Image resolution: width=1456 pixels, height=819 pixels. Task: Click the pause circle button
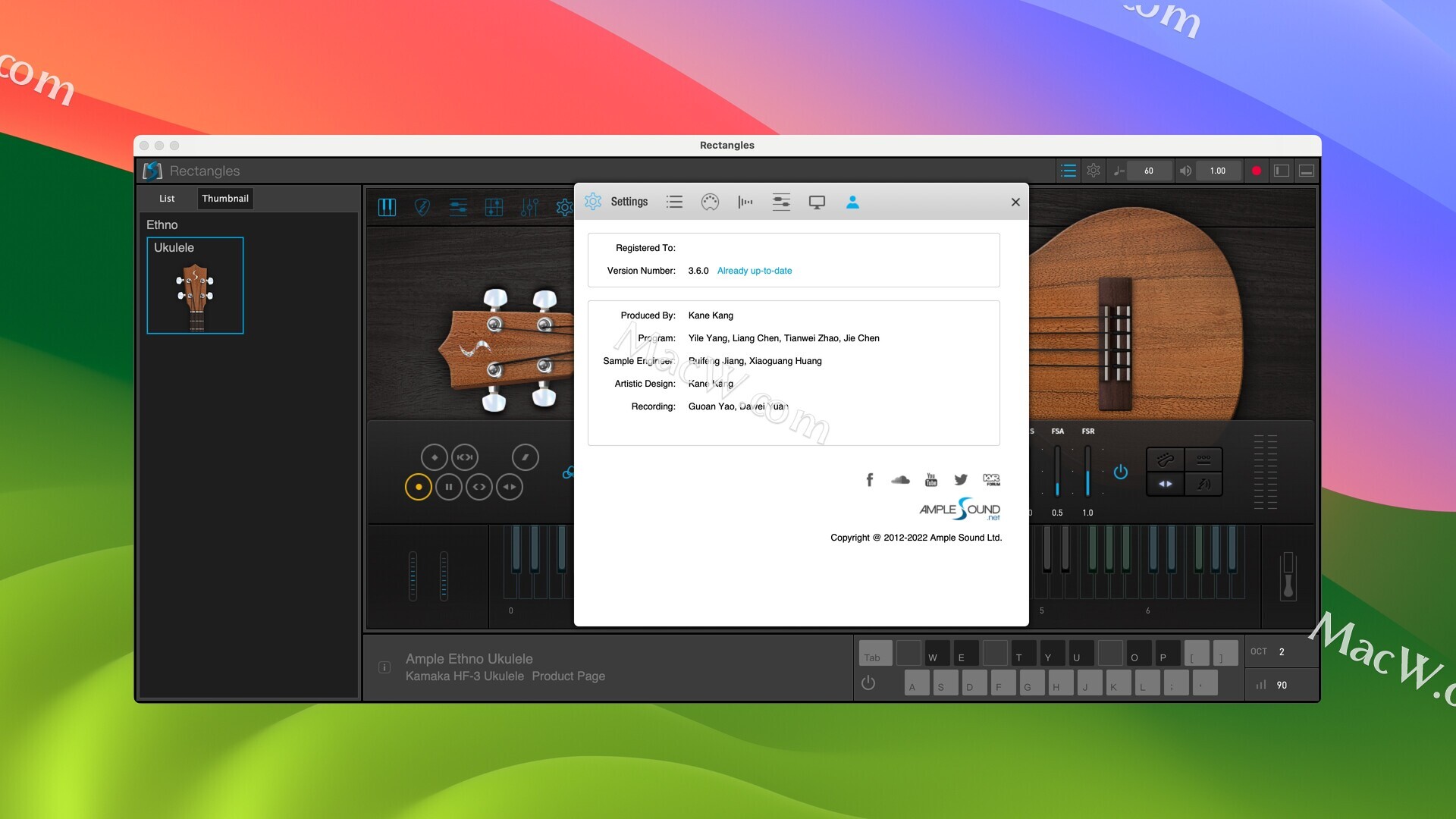click(x=449, y=487)
